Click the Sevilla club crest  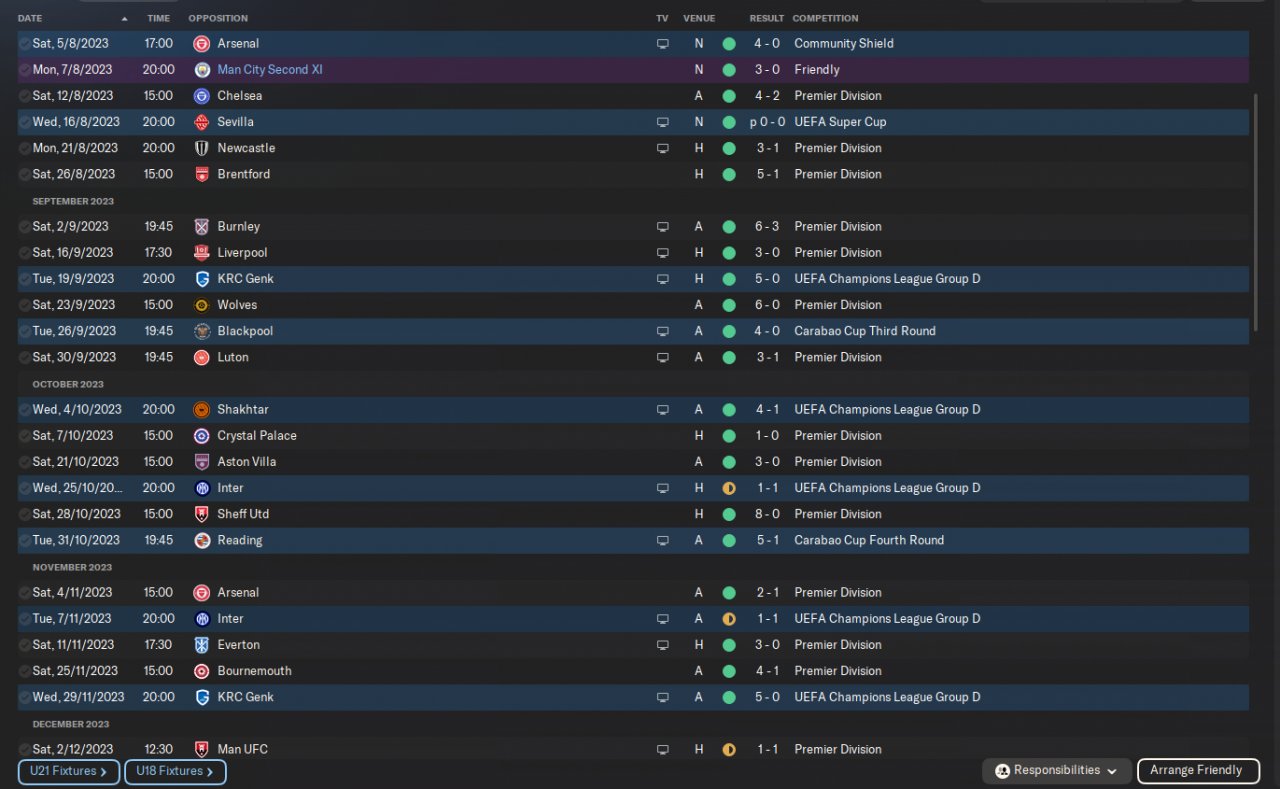click(x=201, y=122)
